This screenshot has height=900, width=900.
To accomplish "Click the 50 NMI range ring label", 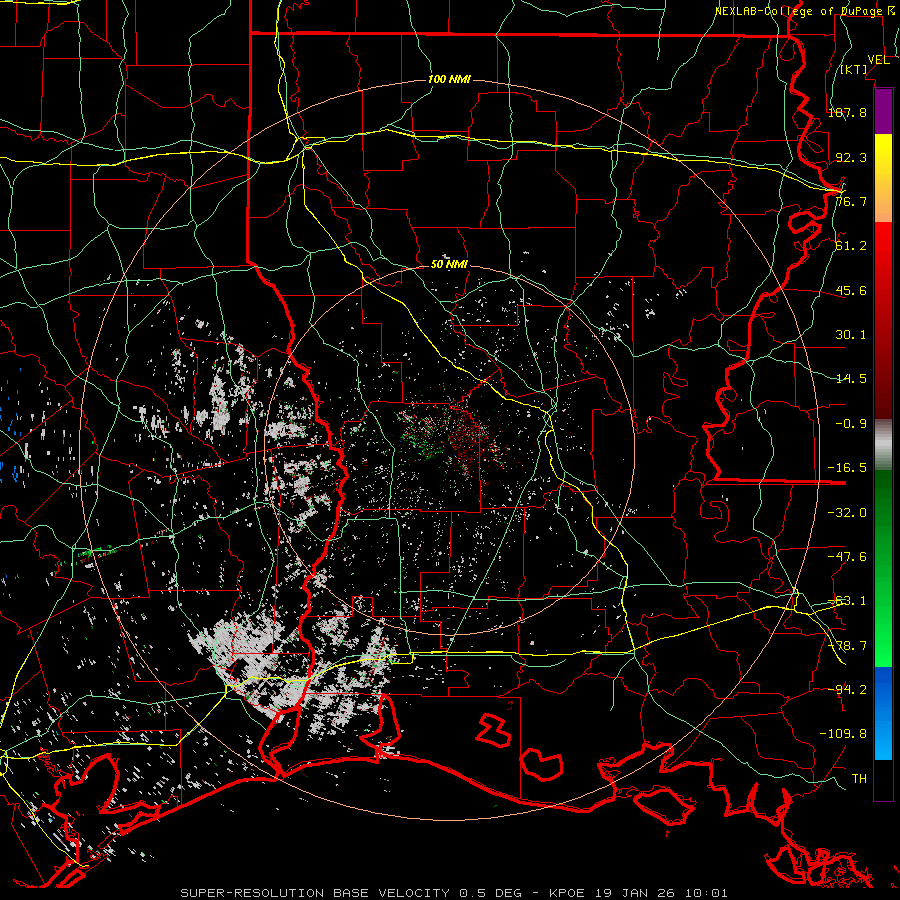I will tap(449, 265).
